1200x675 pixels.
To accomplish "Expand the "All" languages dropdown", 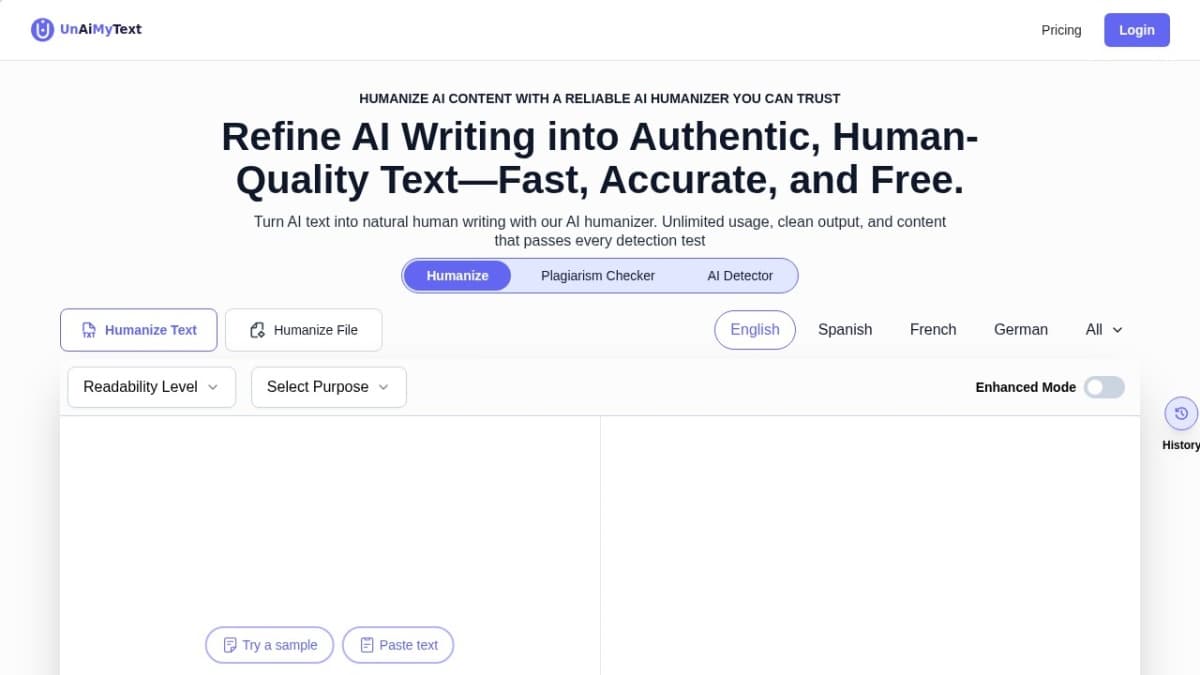I will 1103,329.
